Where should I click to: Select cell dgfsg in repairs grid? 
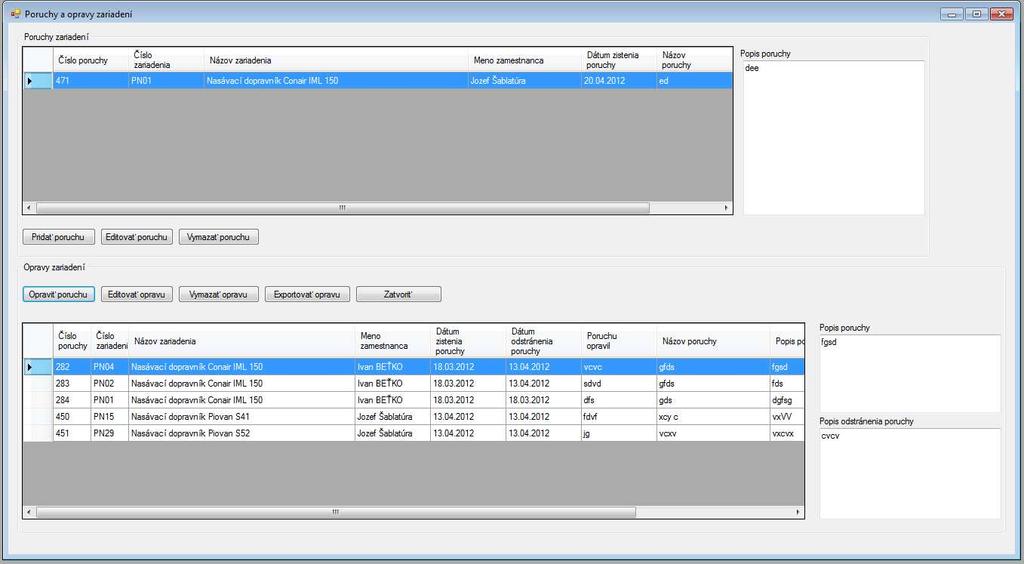pyautogui.click(x=787, y=400)
